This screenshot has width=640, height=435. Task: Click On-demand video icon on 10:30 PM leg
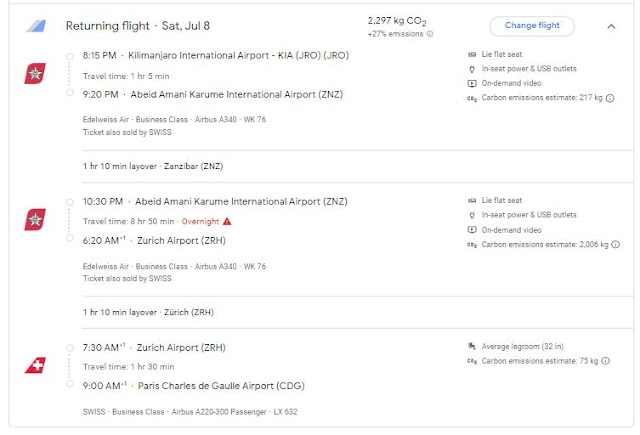tap(471, 229)
